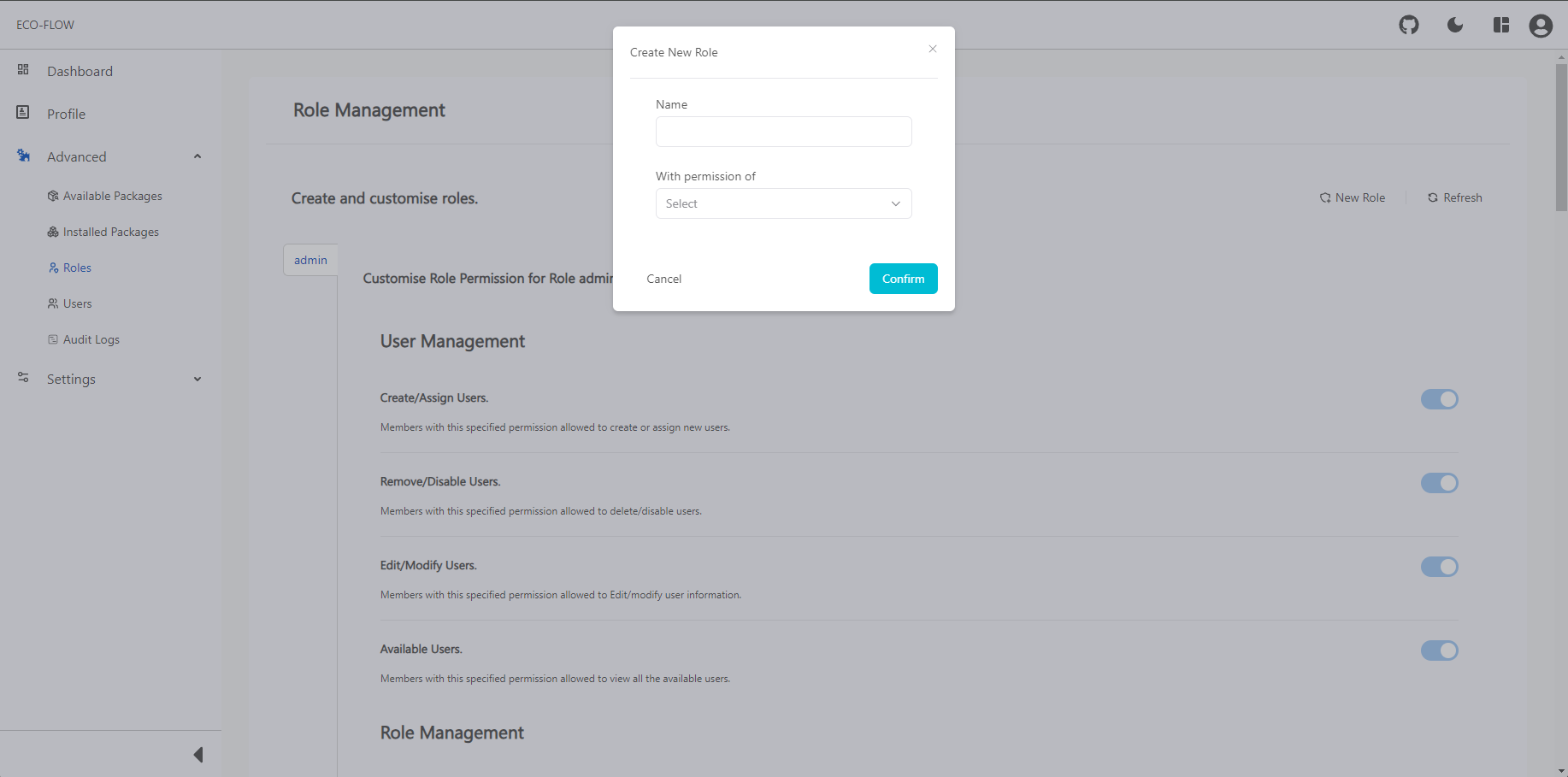Click the Roles person icon
This screenshot has height=777, width=1568.
[54, 268]
